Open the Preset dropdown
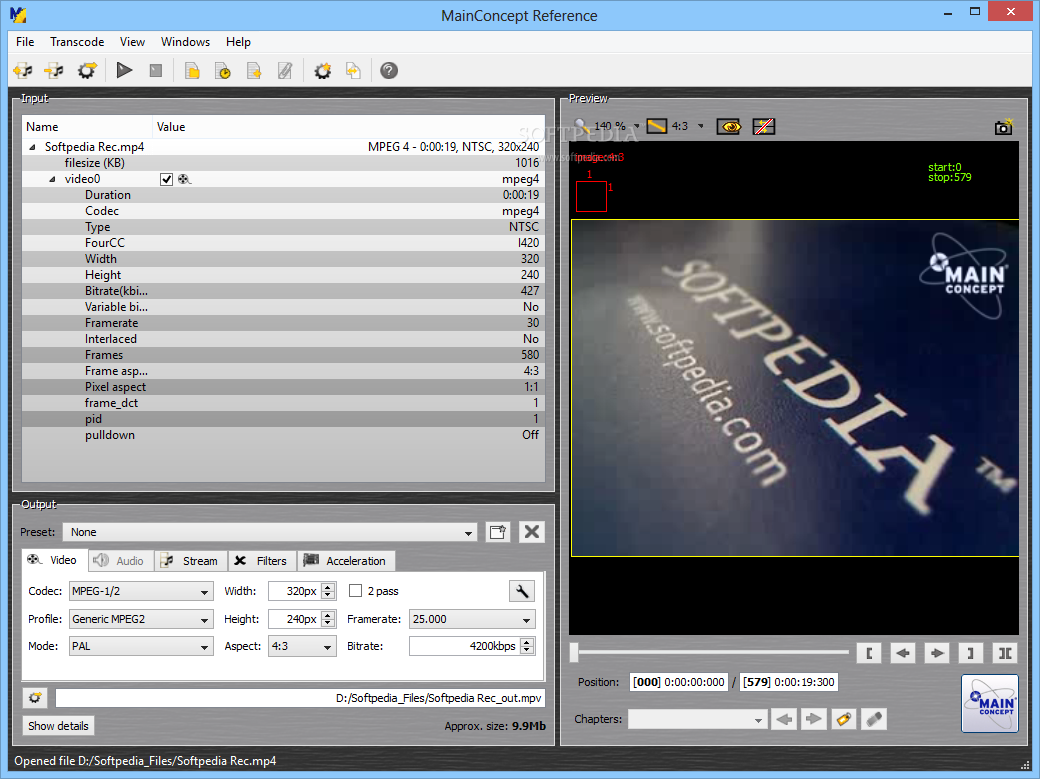Screen dimensions: 1040x779 pyautogui.click(x=270, y=532)
